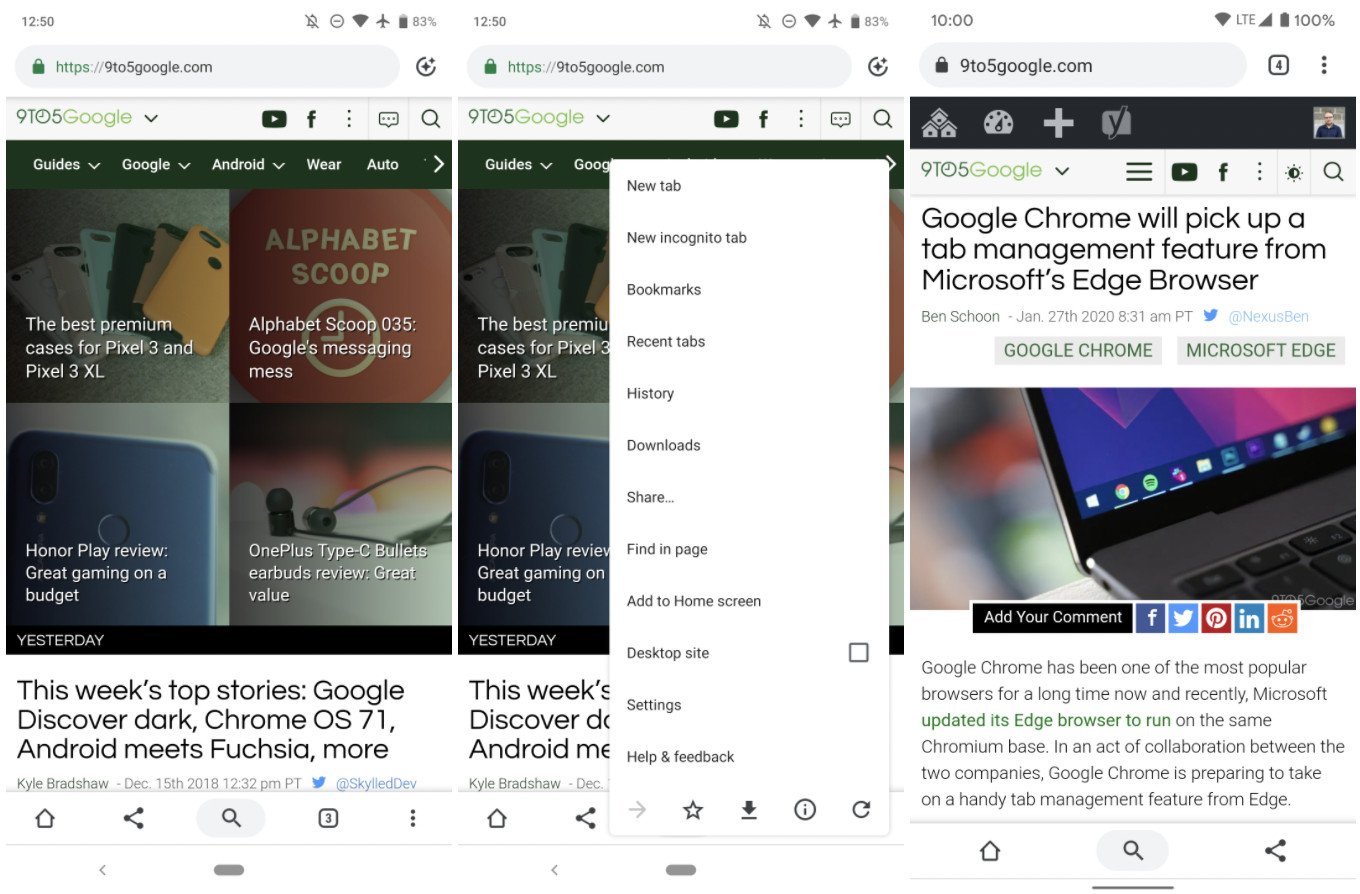Open GOOGLE CHROME tag
This screenshot has height=894, width=1360.
click(1078, 350)
